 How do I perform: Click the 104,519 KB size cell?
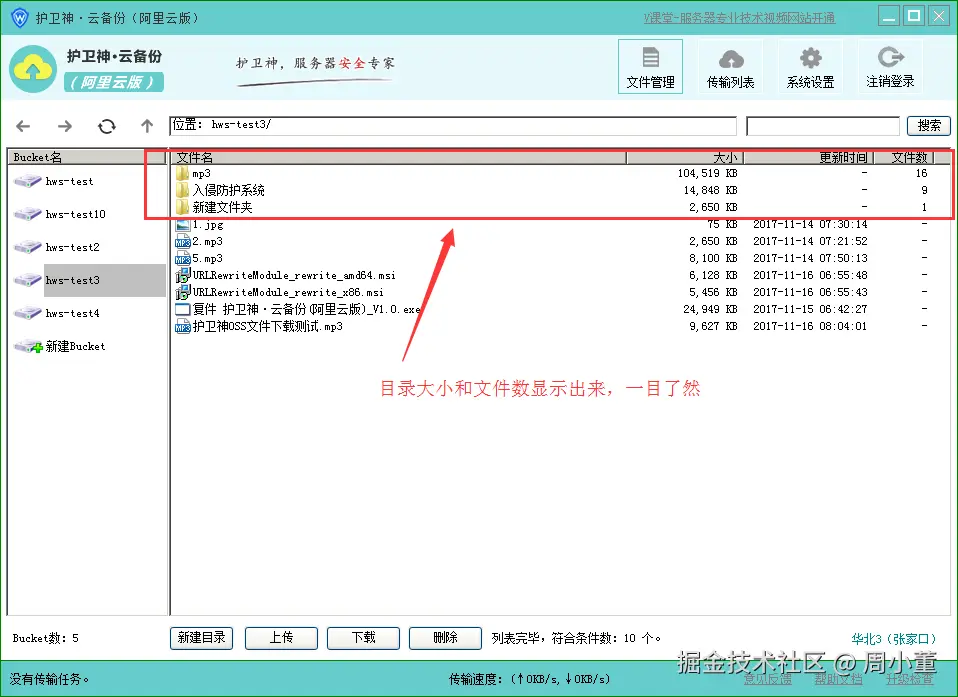click(708, 173)
